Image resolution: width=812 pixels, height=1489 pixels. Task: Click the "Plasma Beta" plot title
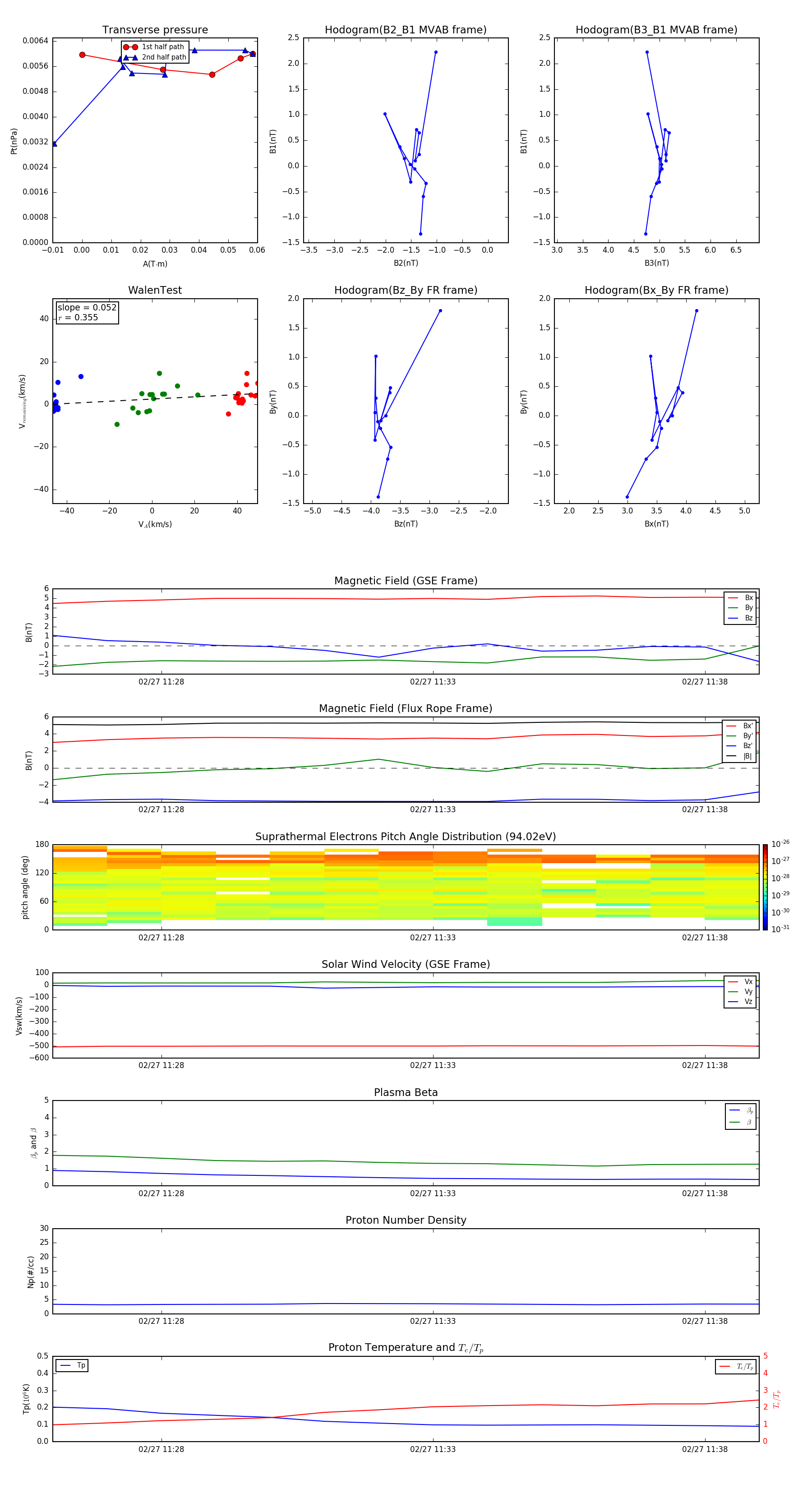(406, 1092)
